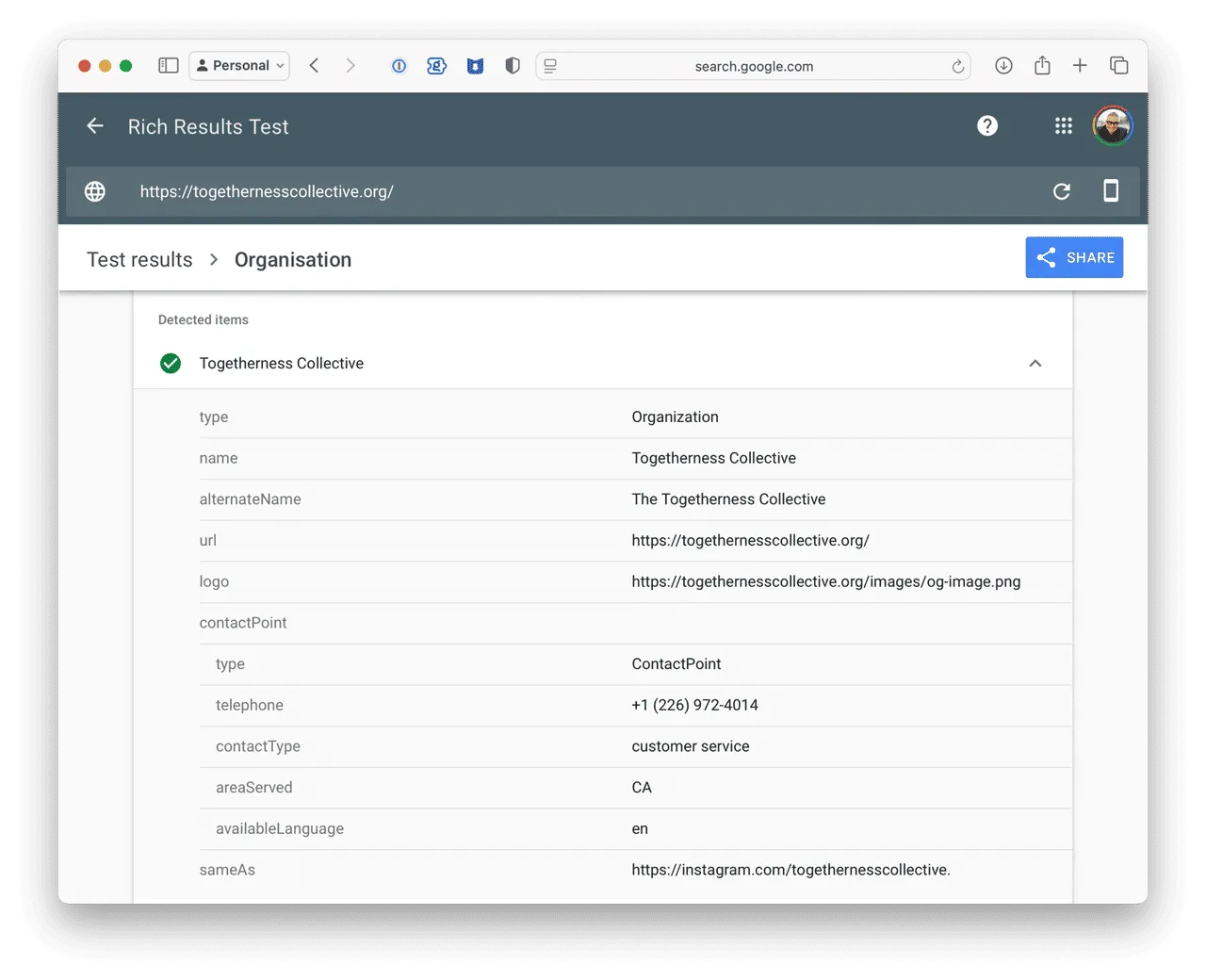Select the telephone number +1 (226) 972-4014
The image size is (1206, 980).
694,706
